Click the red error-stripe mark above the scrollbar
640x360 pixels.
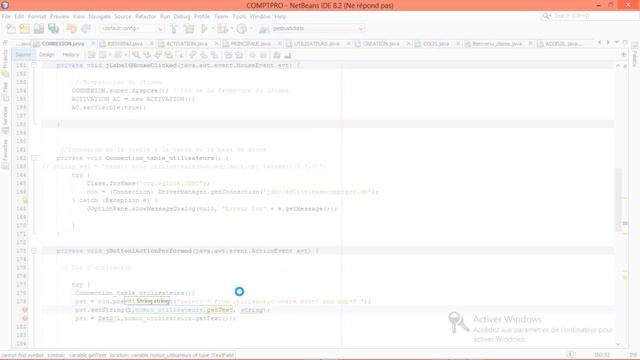pos(625,66)
